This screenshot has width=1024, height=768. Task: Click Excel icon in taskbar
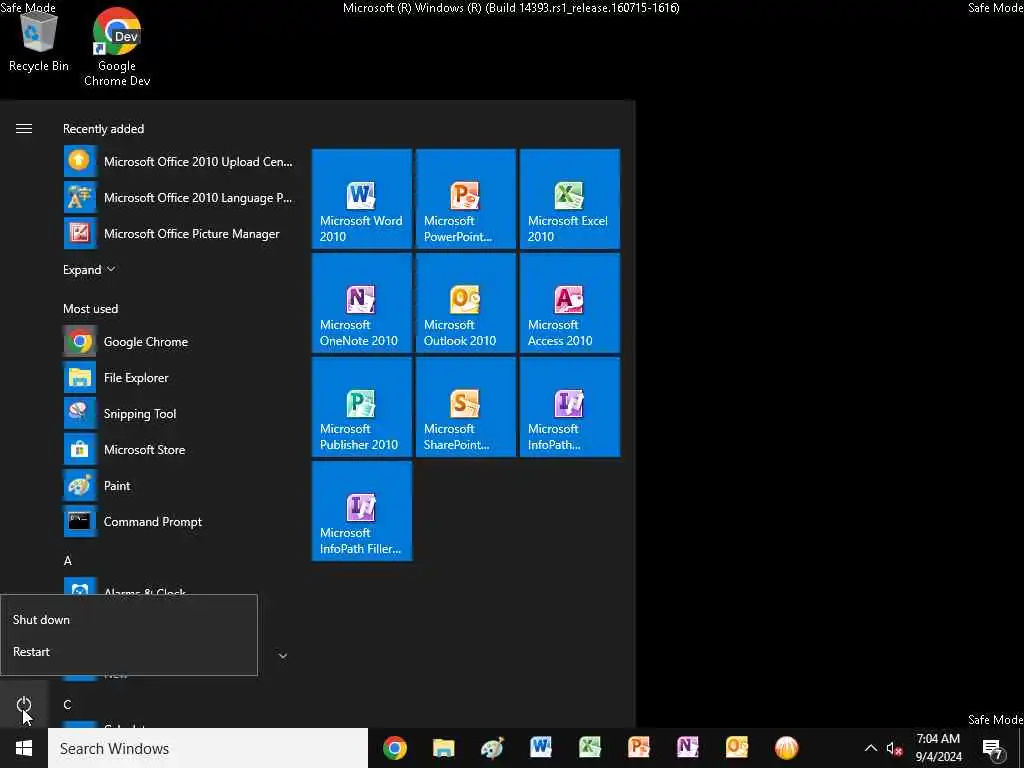pyautogui.click(x=590, y=747)
